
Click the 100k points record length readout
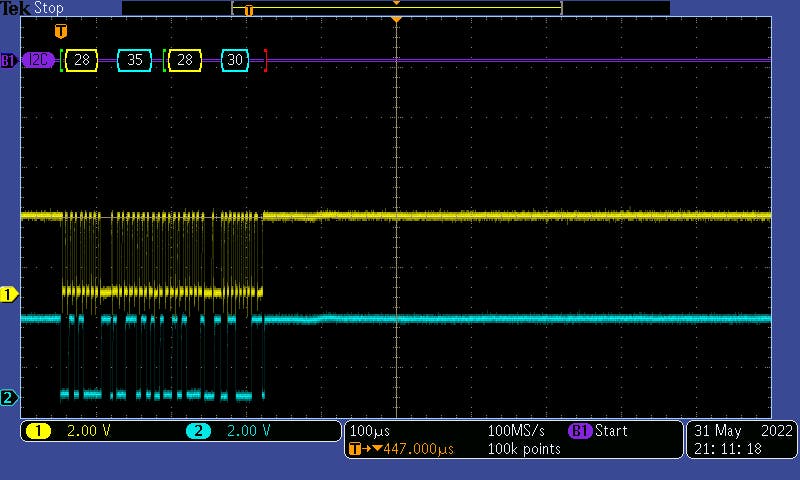coord(524,449)
